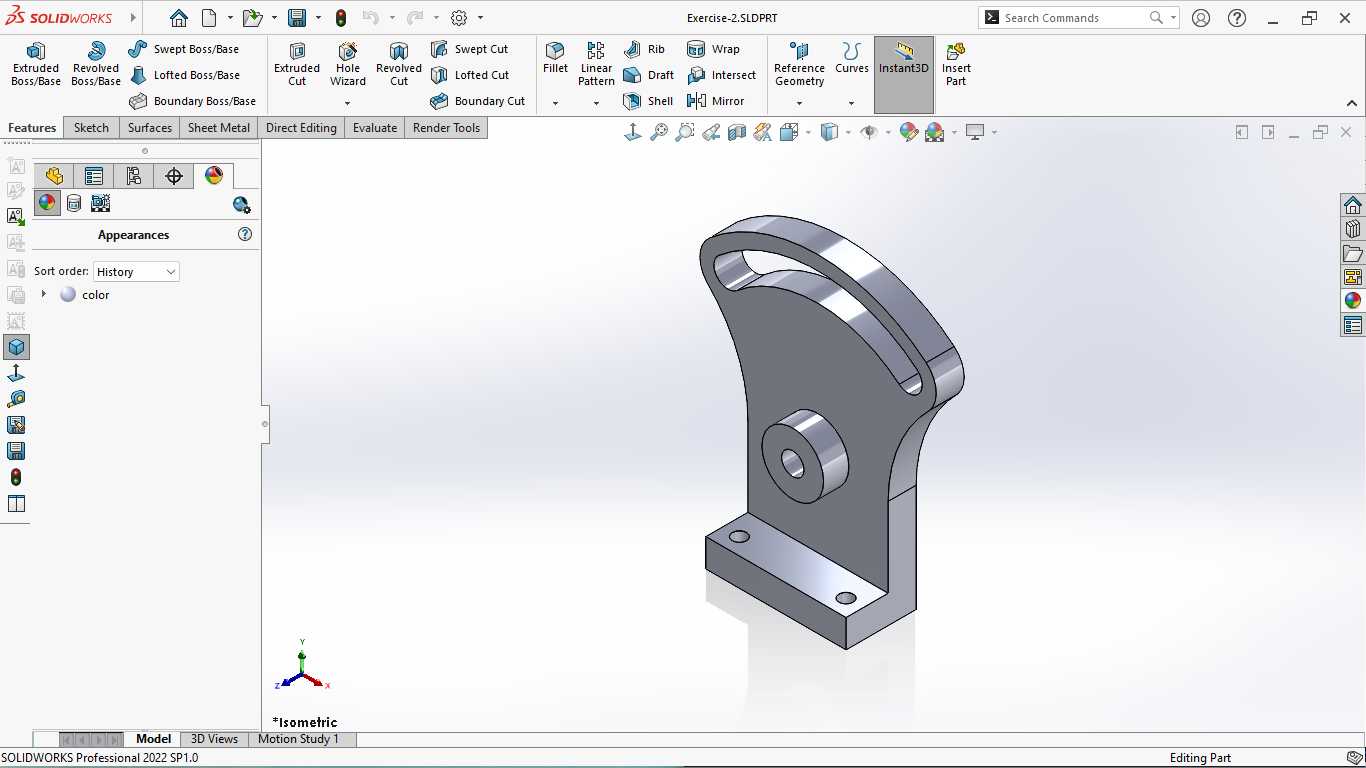Image resolution: width=1366 pixels, height=768 pixels.
Task: Apply the Fillet tool
Action: tap(555, 58)
